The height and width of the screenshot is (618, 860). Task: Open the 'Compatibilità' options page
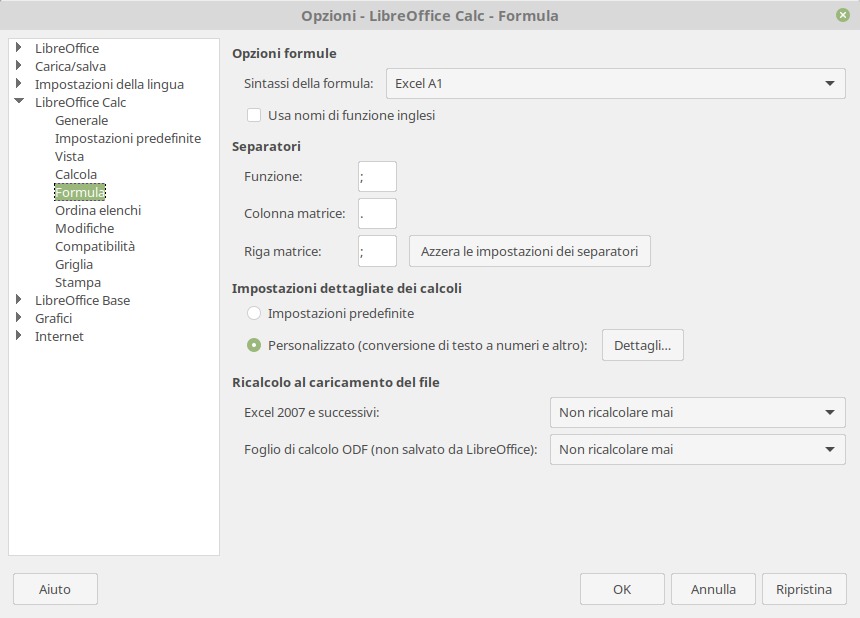[x=95, y=246]
